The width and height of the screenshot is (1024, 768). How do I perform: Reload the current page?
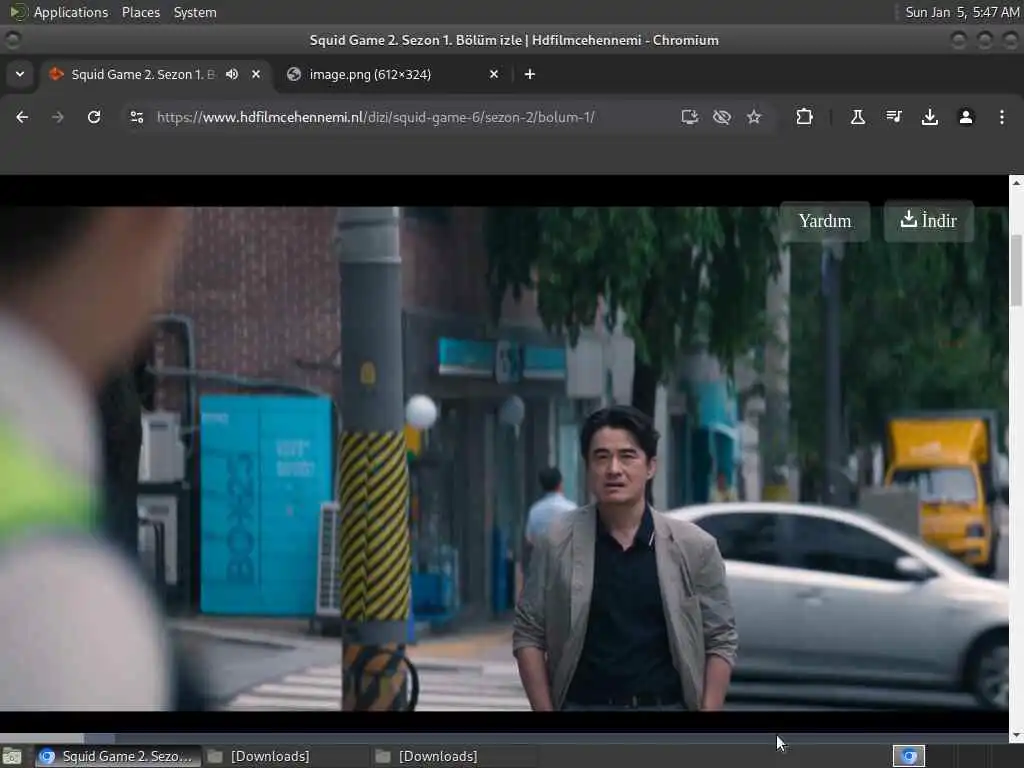pos(94,117)
